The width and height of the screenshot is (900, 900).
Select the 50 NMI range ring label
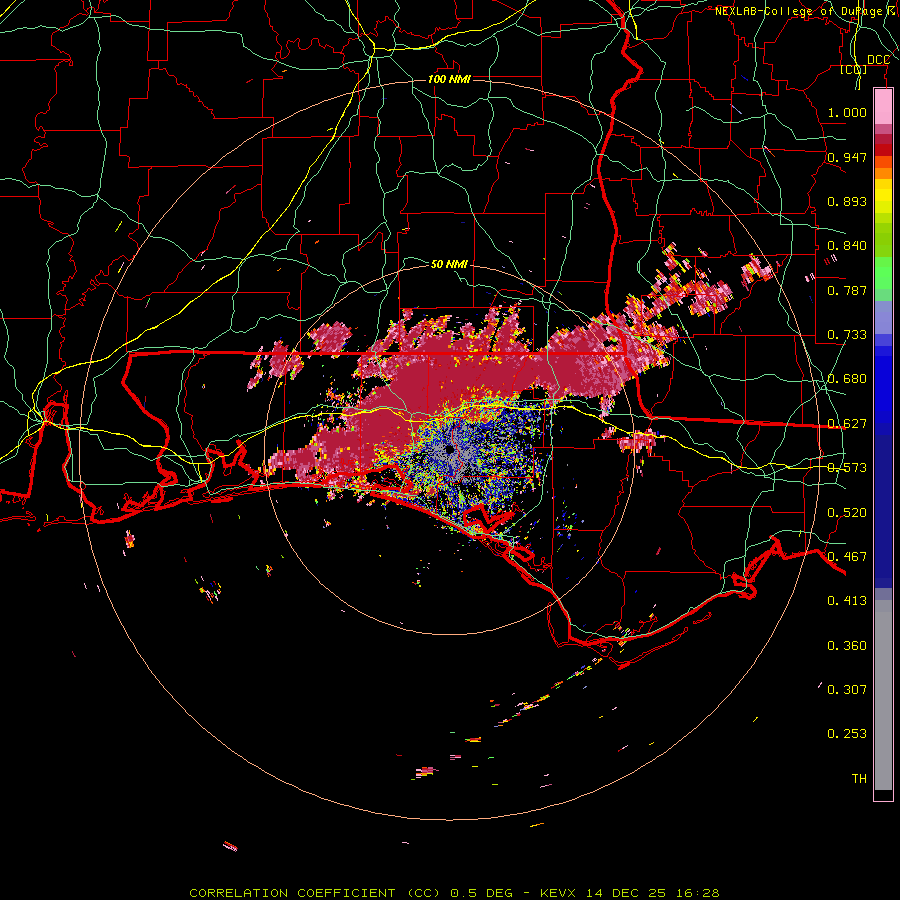(x=449, y=264)
